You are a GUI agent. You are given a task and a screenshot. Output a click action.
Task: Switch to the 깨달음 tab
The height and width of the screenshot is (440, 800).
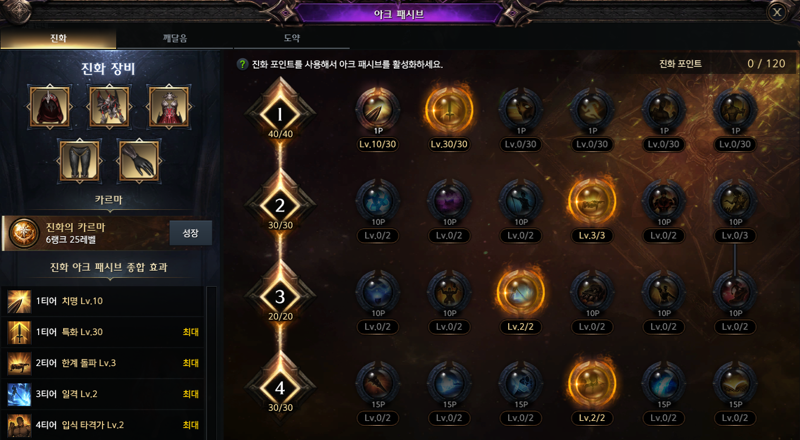175,38
